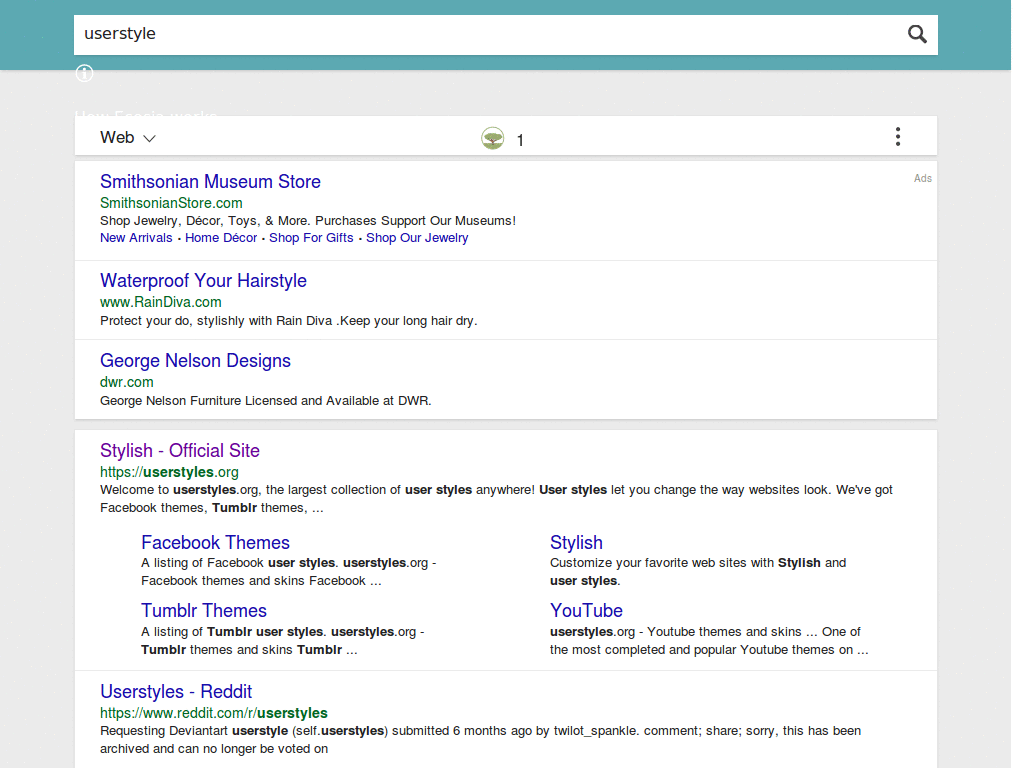This screenshot has height=768, width=1024.
Task: Click the Stylish sitelink under the official site
Action: 576,542
